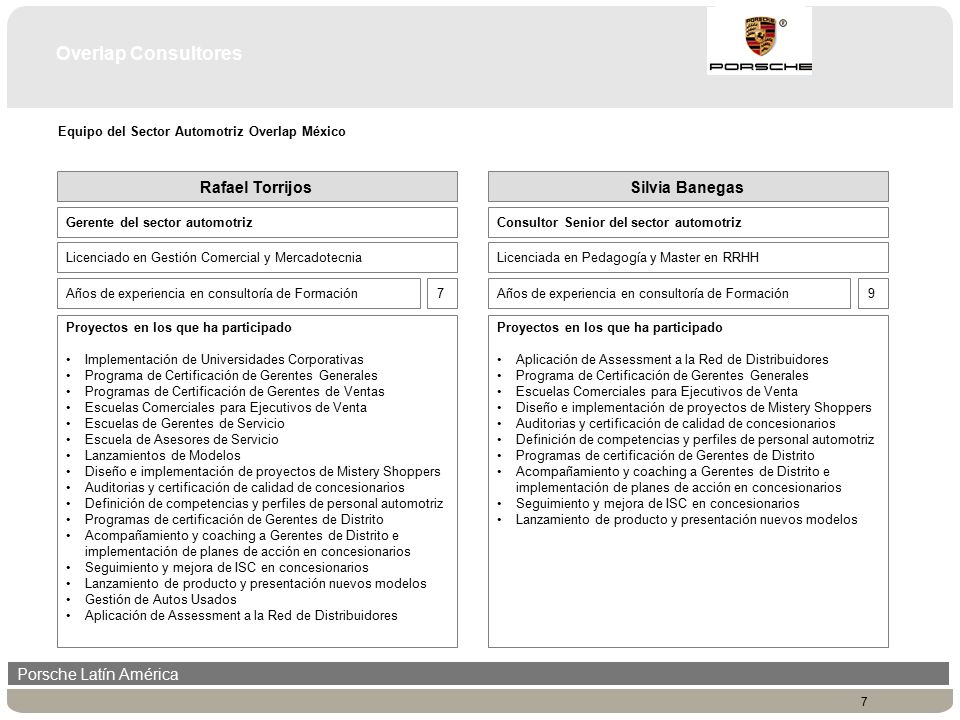Viewport: 960px width, 720px height.
Task: Click 'Programas de Certificación de Gerentes de Ventas'
Action: click(234, 391)
